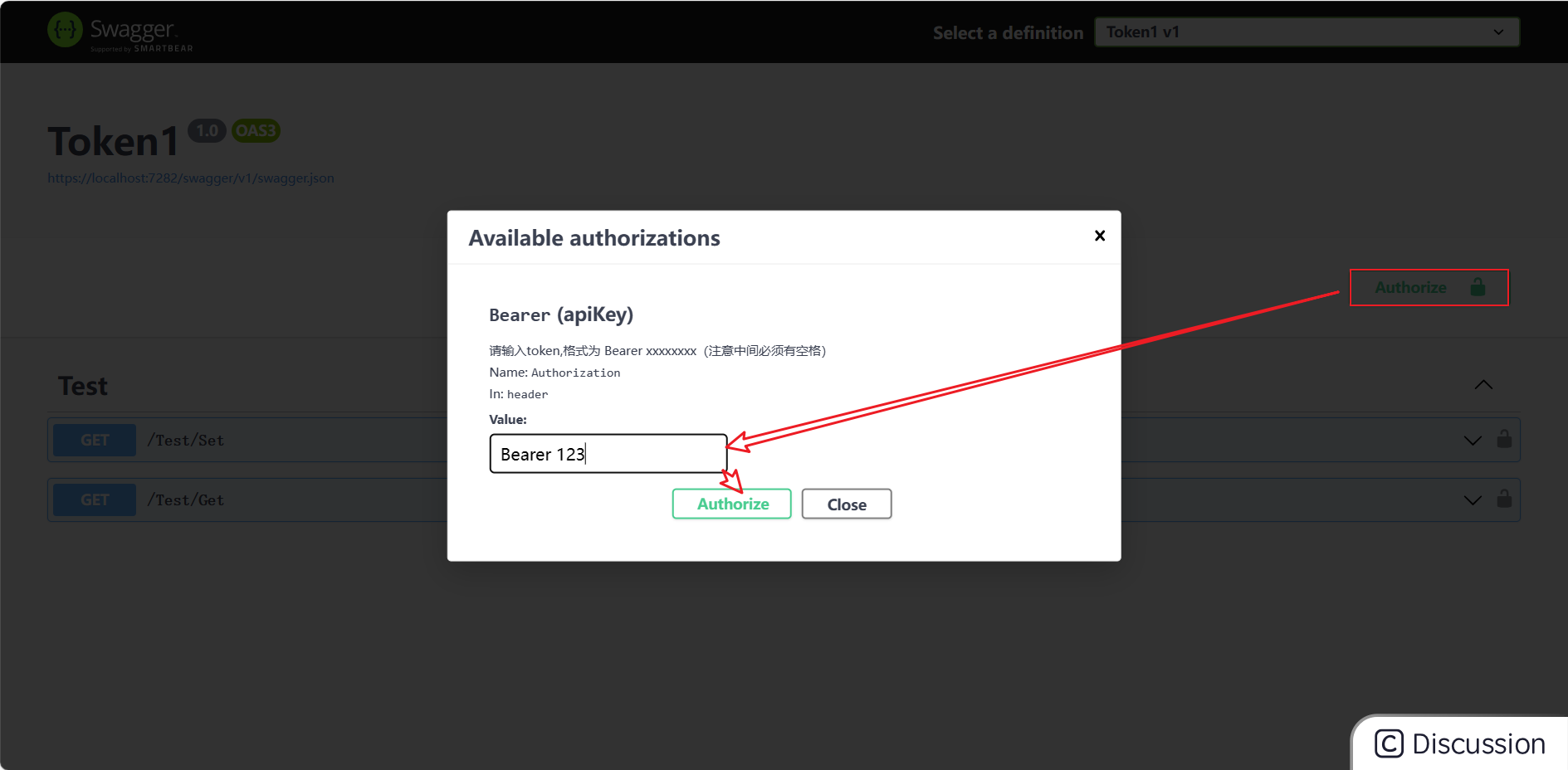Screen dimensions: 1568x770
Task: Click the 'In: header' text
Action: point(519,394)
